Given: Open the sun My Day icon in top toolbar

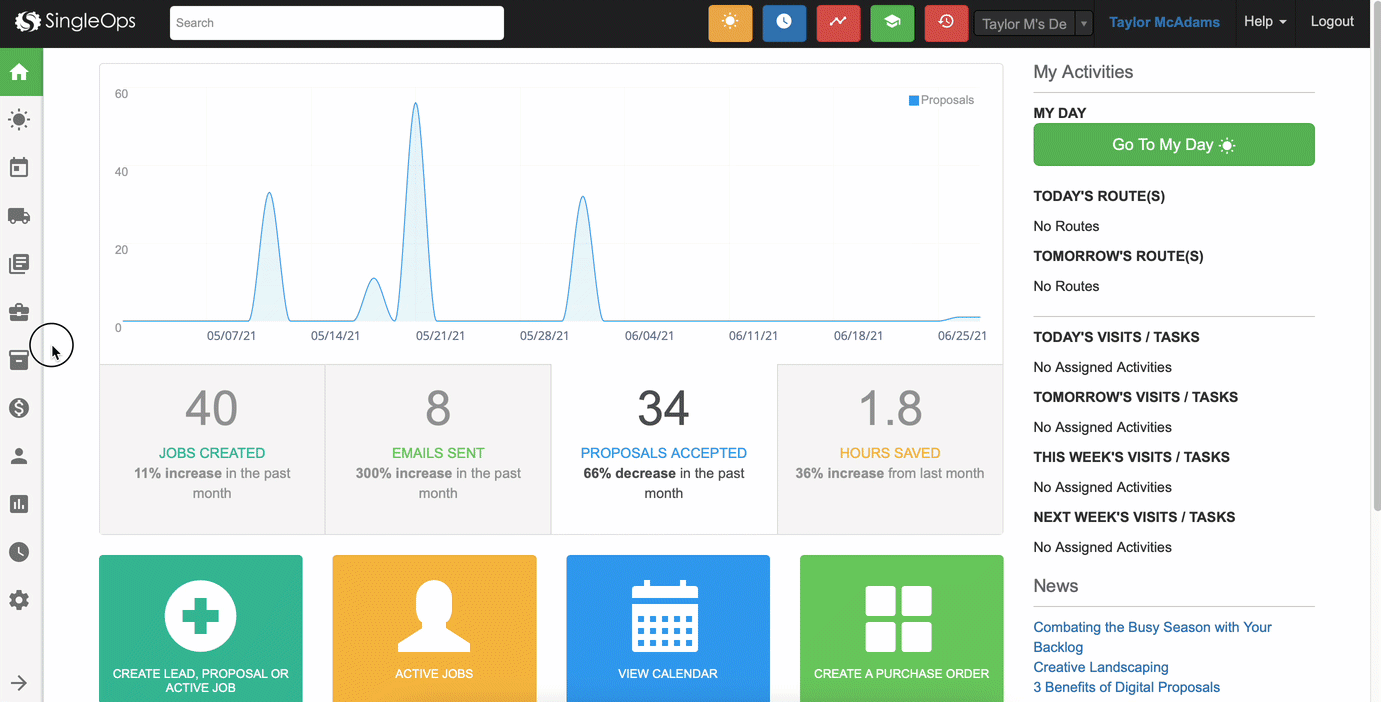Looking at the screenshot, I should pyautogui.click(x=730, y=22).
